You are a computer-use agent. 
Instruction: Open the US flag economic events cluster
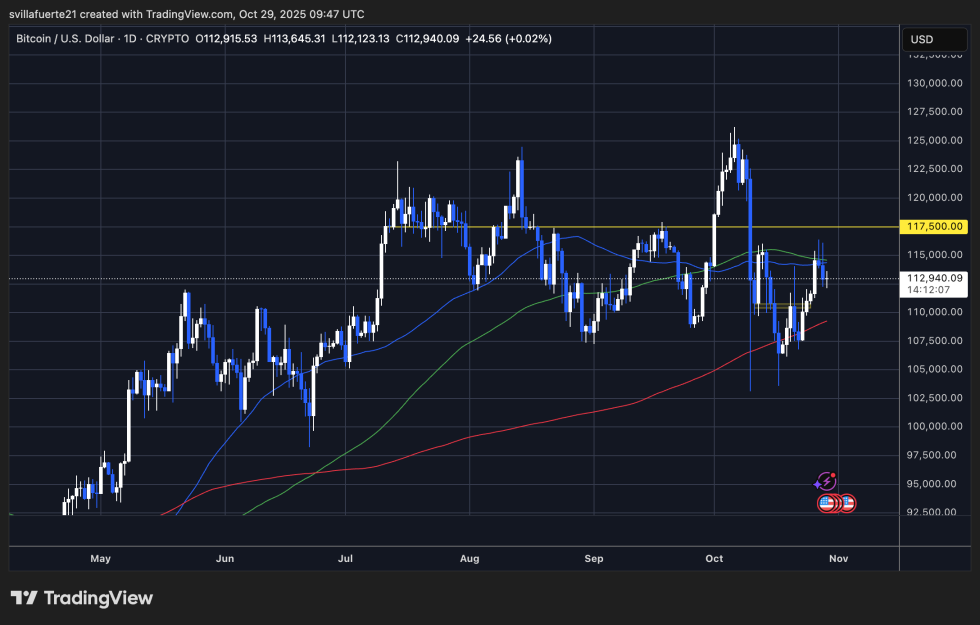(x=836, y=503)
